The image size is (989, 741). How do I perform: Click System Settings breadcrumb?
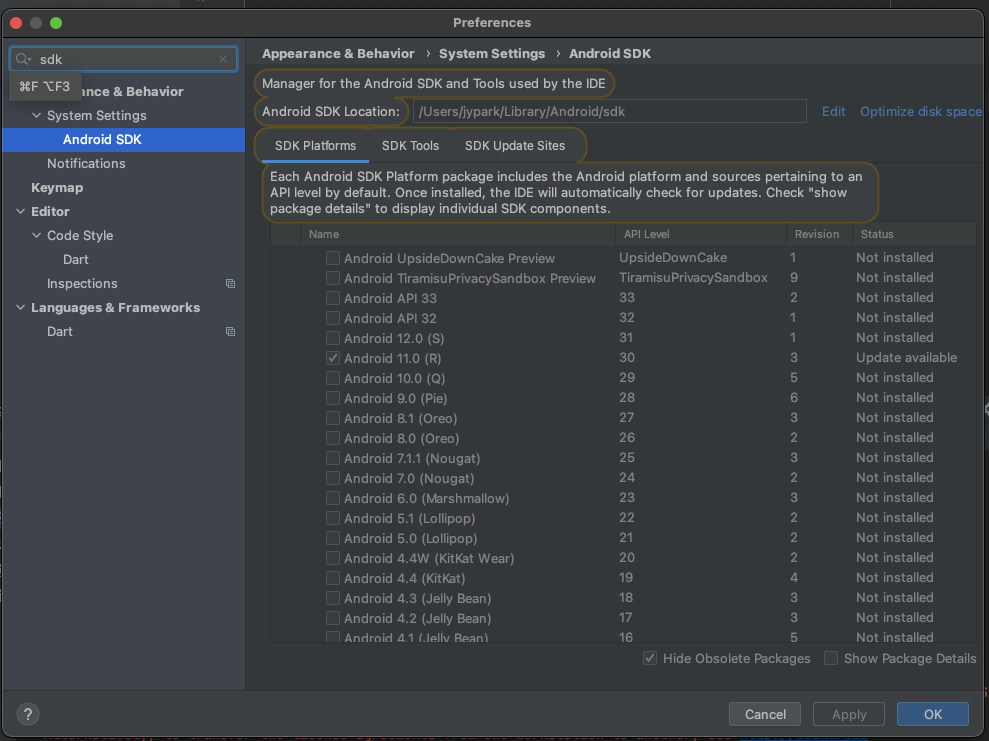tap(492, 54)
